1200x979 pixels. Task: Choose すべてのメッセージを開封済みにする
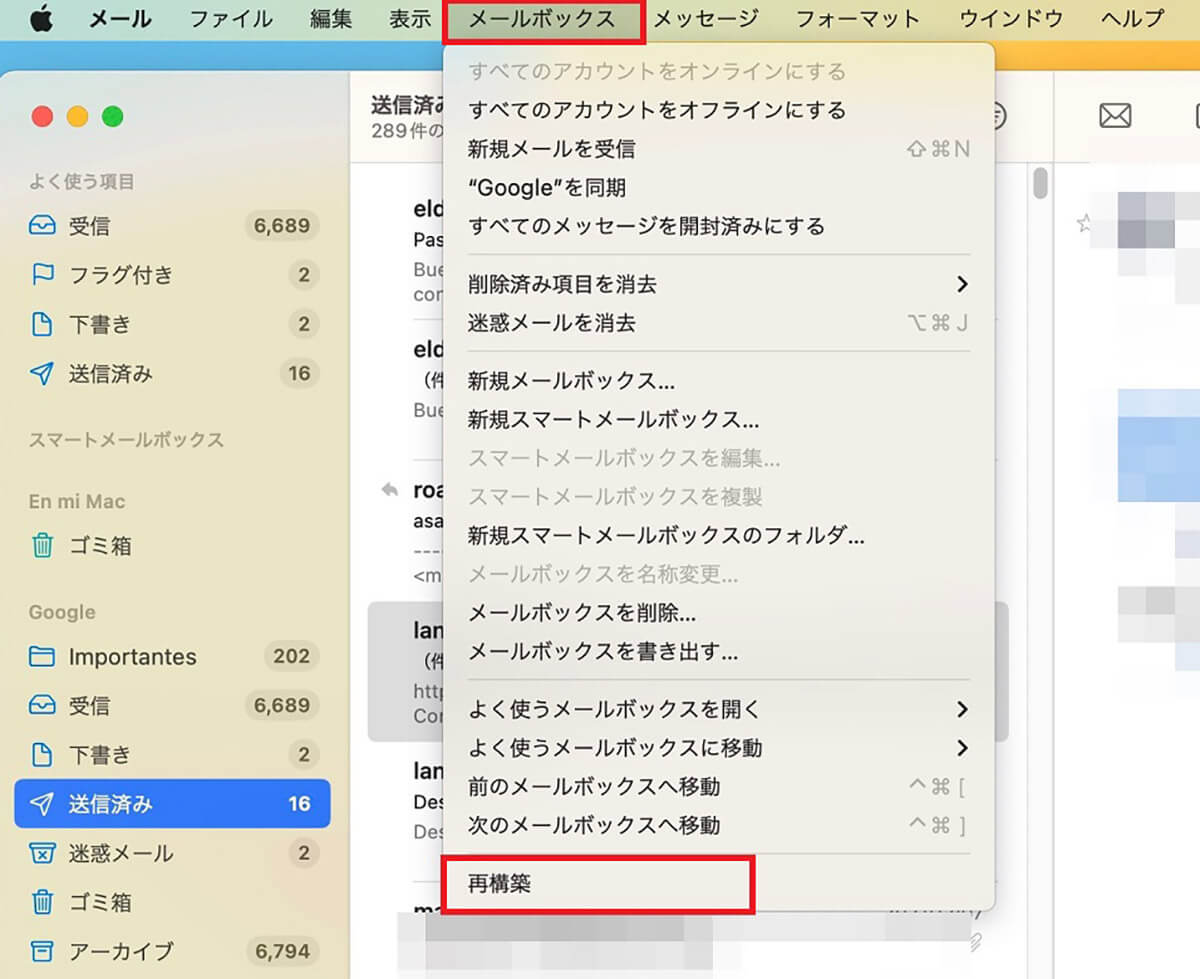719,226
